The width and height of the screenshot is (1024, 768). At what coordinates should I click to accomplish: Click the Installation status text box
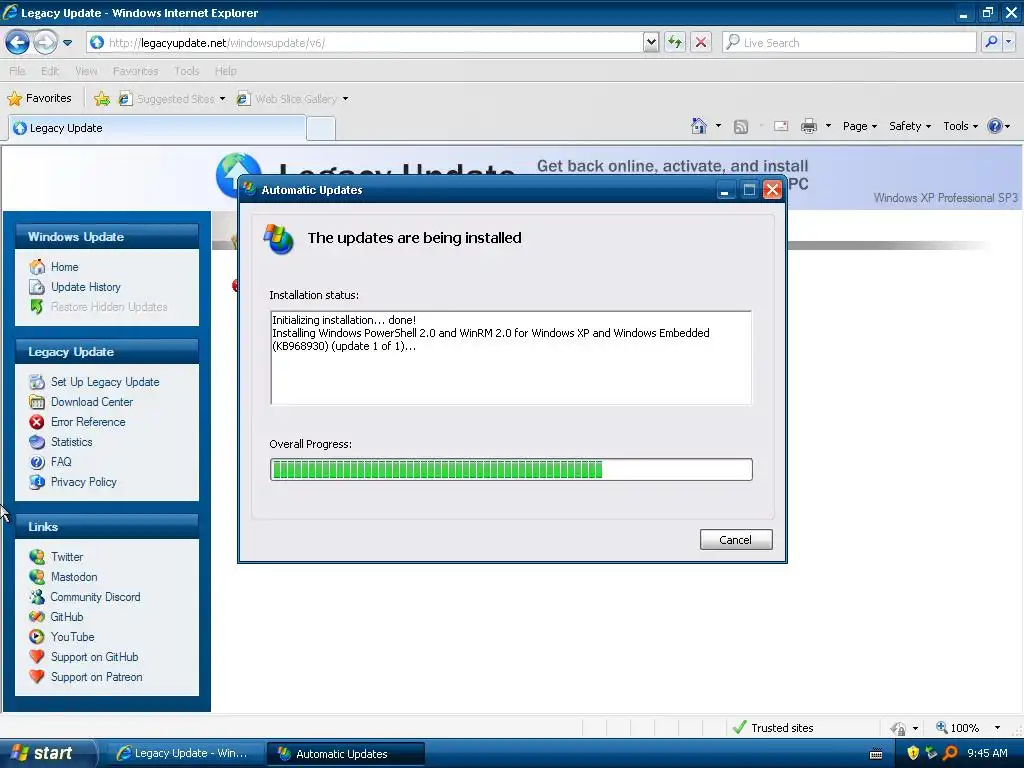(x=511, y=358)
